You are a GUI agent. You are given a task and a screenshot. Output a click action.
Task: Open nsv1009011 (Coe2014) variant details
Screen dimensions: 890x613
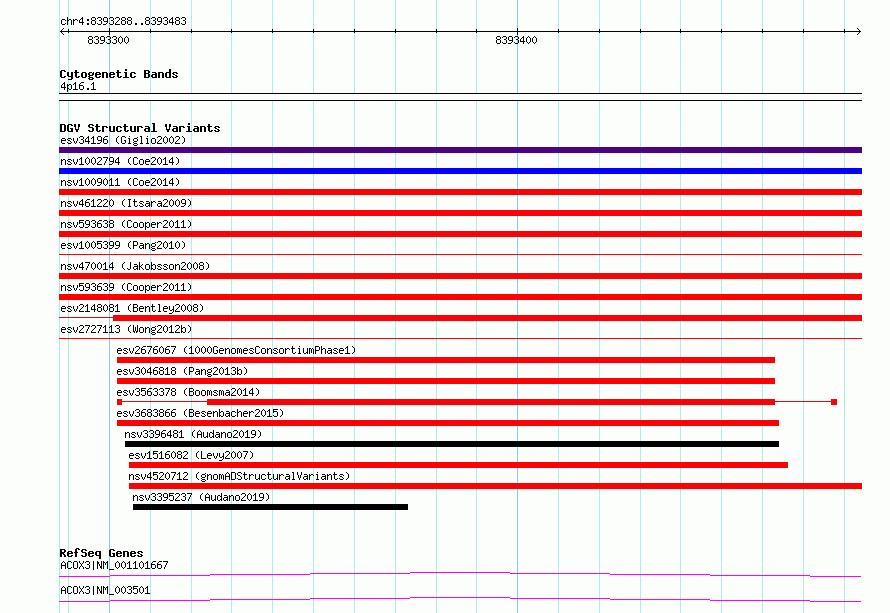[120, 182]
